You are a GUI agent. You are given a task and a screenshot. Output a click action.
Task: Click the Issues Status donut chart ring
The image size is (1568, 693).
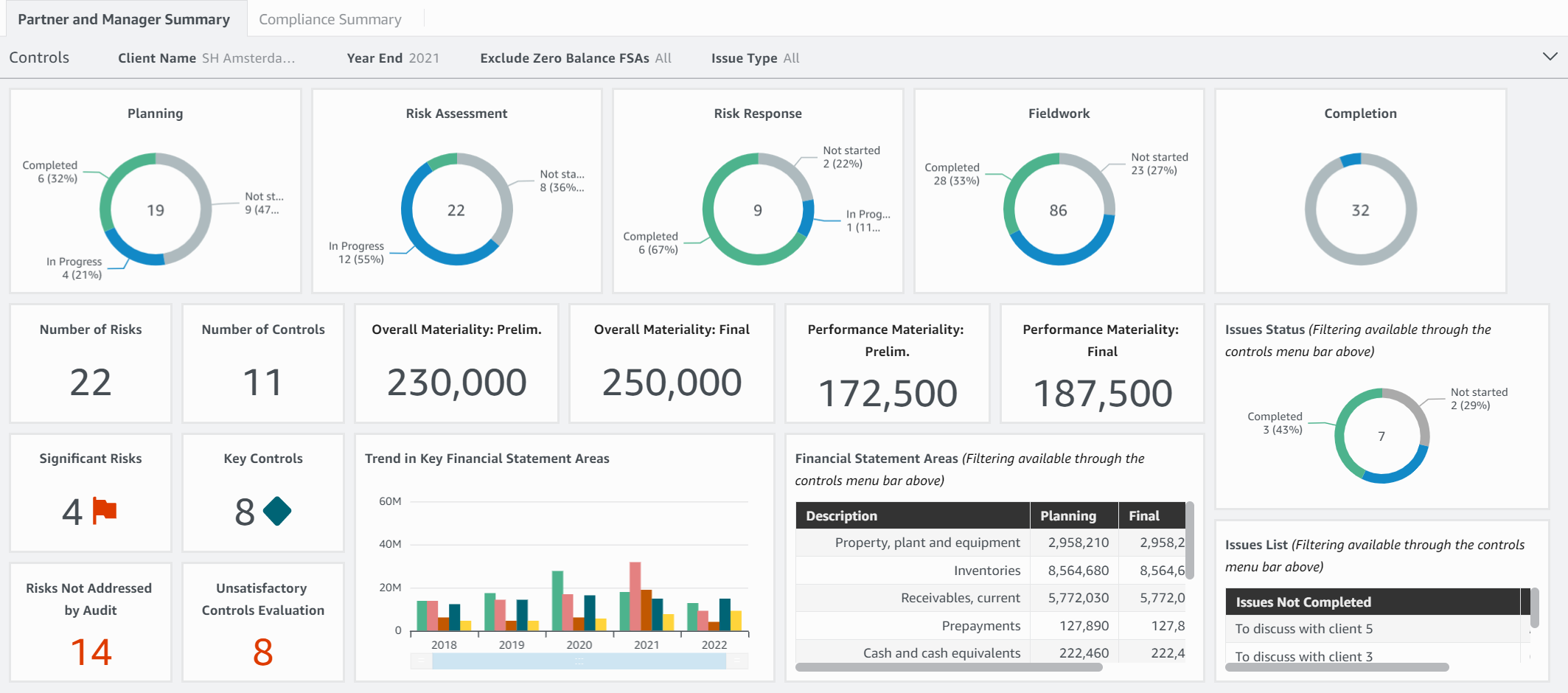click(1340, 436)
